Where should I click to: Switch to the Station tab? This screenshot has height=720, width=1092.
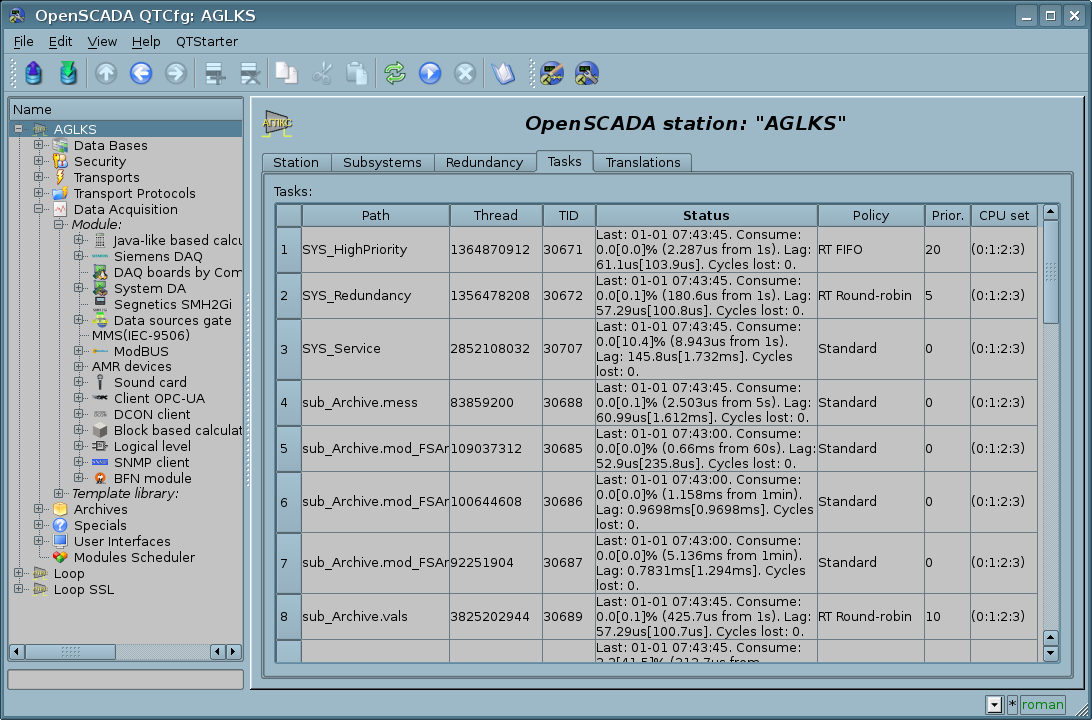[x=296, y=162]
